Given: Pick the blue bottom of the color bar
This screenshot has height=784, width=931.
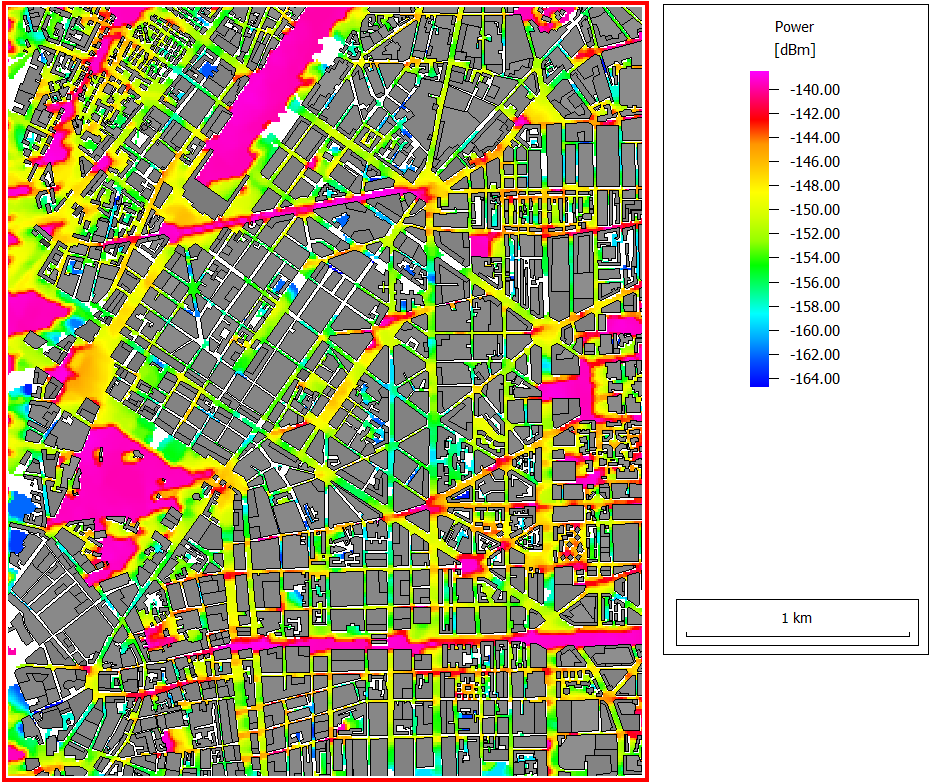Looking at the screenshot, I should [760, 378].
